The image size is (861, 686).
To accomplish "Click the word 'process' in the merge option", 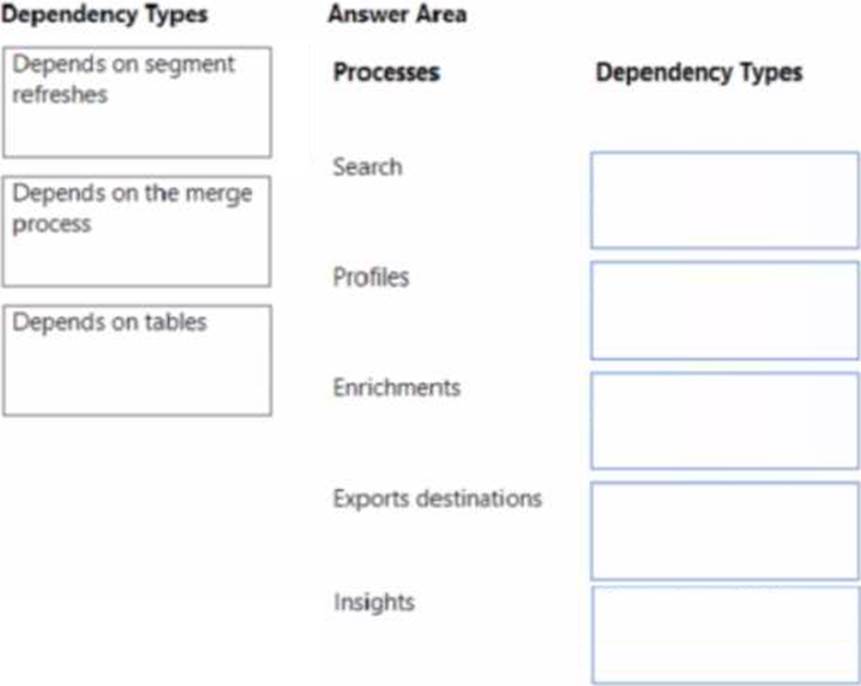I will tap(52, 225).
